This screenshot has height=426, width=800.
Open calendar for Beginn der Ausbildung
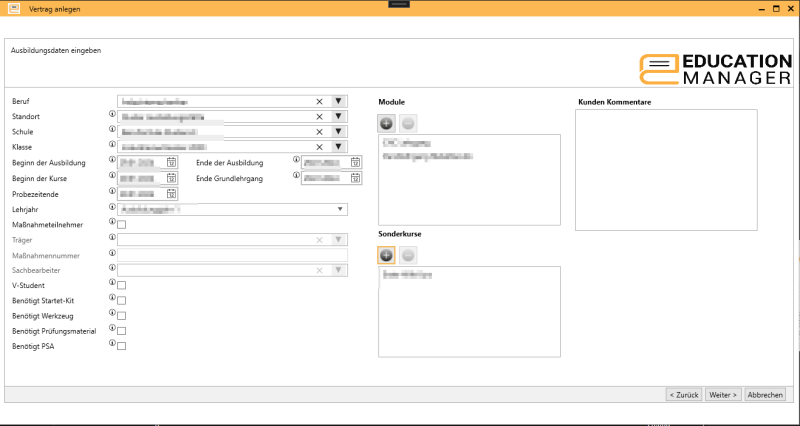tap(171, 162)
